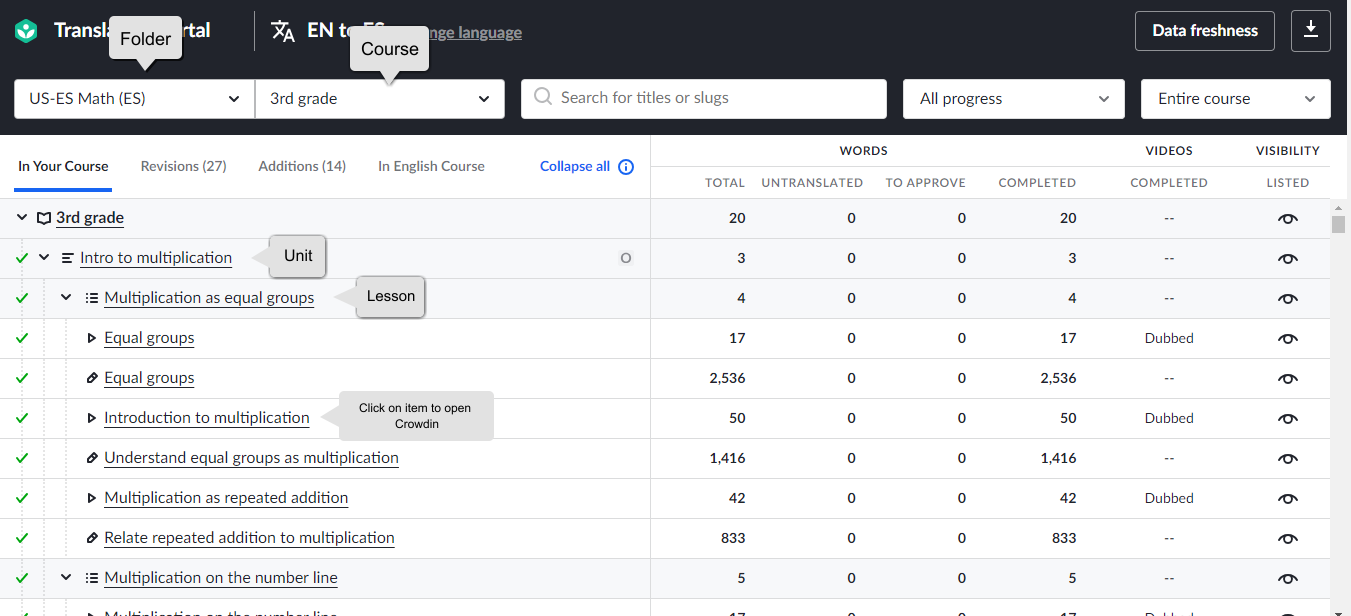Open Relate repeated addition to multiplication link
The width and height of the screenshot is (1351, 616).
coord(249,538)
